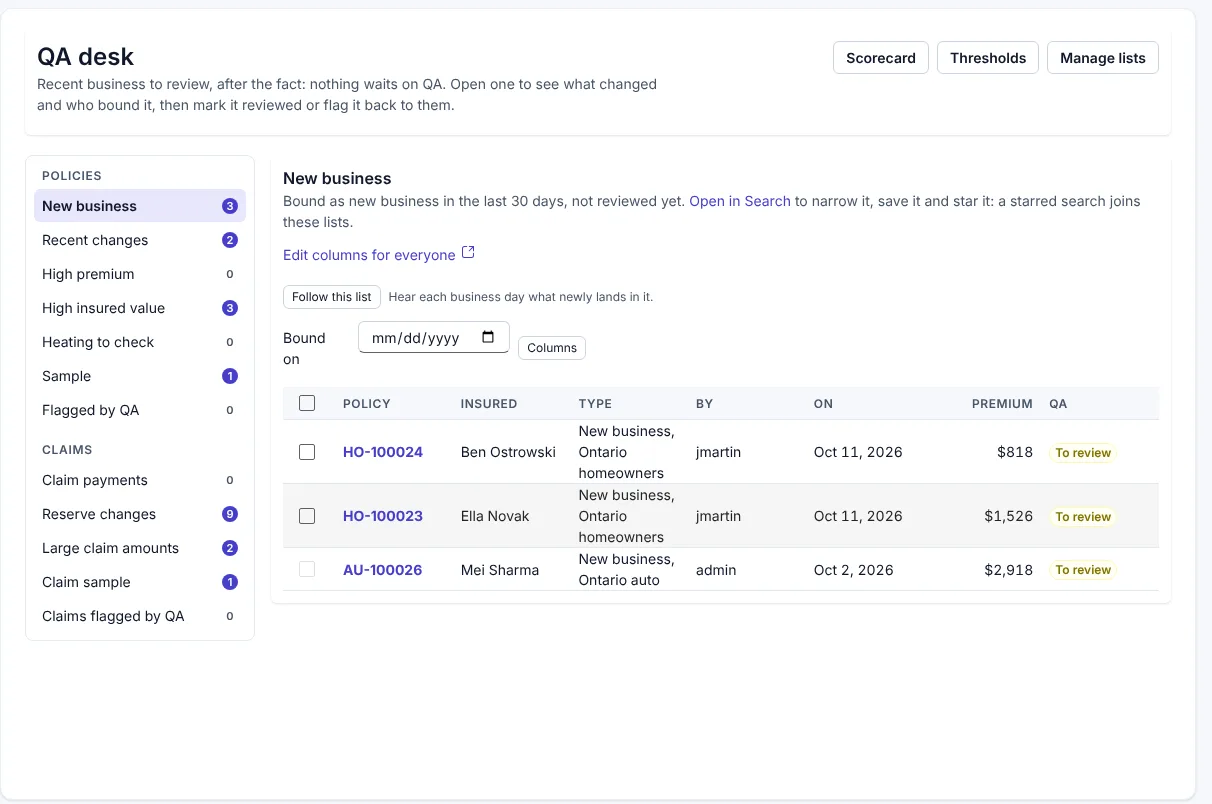Open the Claim sample list
Screen dimensions: 1212x804
click(x=140, y=582)
